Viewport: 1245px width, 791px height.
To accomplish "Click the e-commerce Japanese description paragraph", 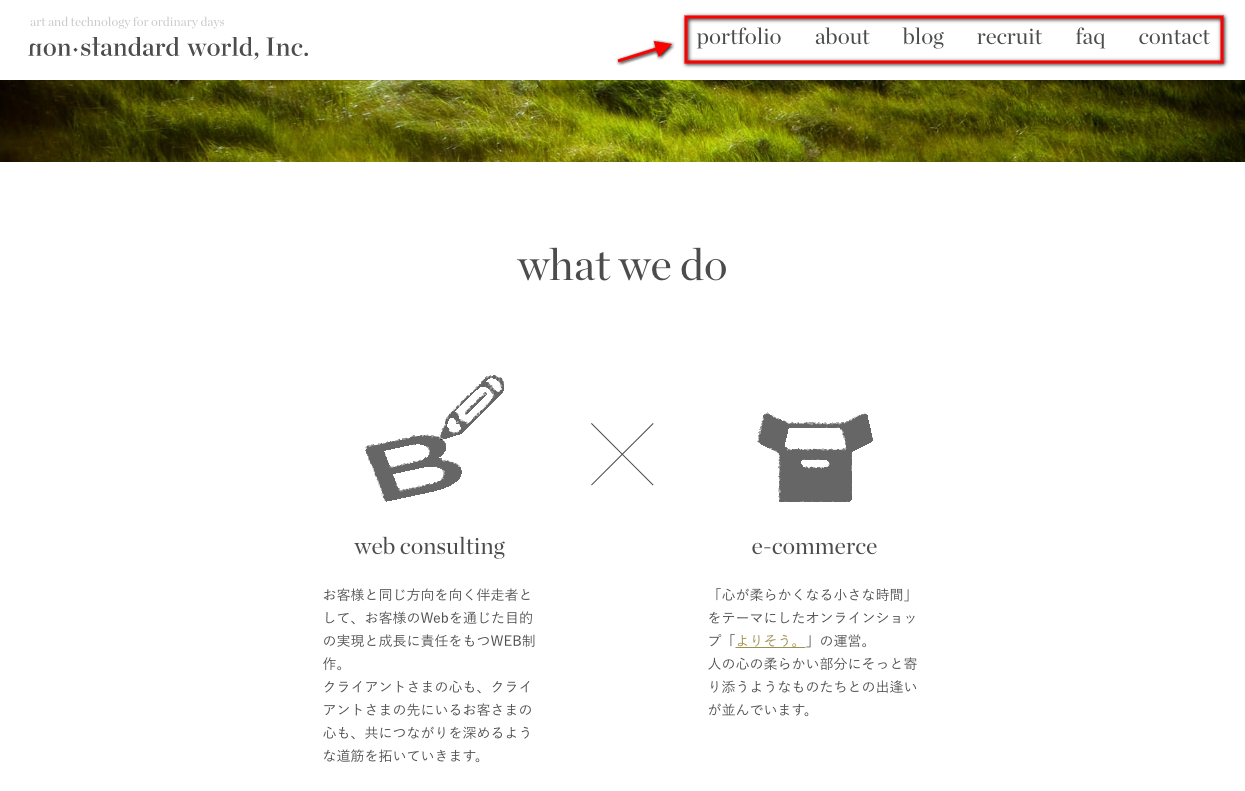I will coord(813,652).
